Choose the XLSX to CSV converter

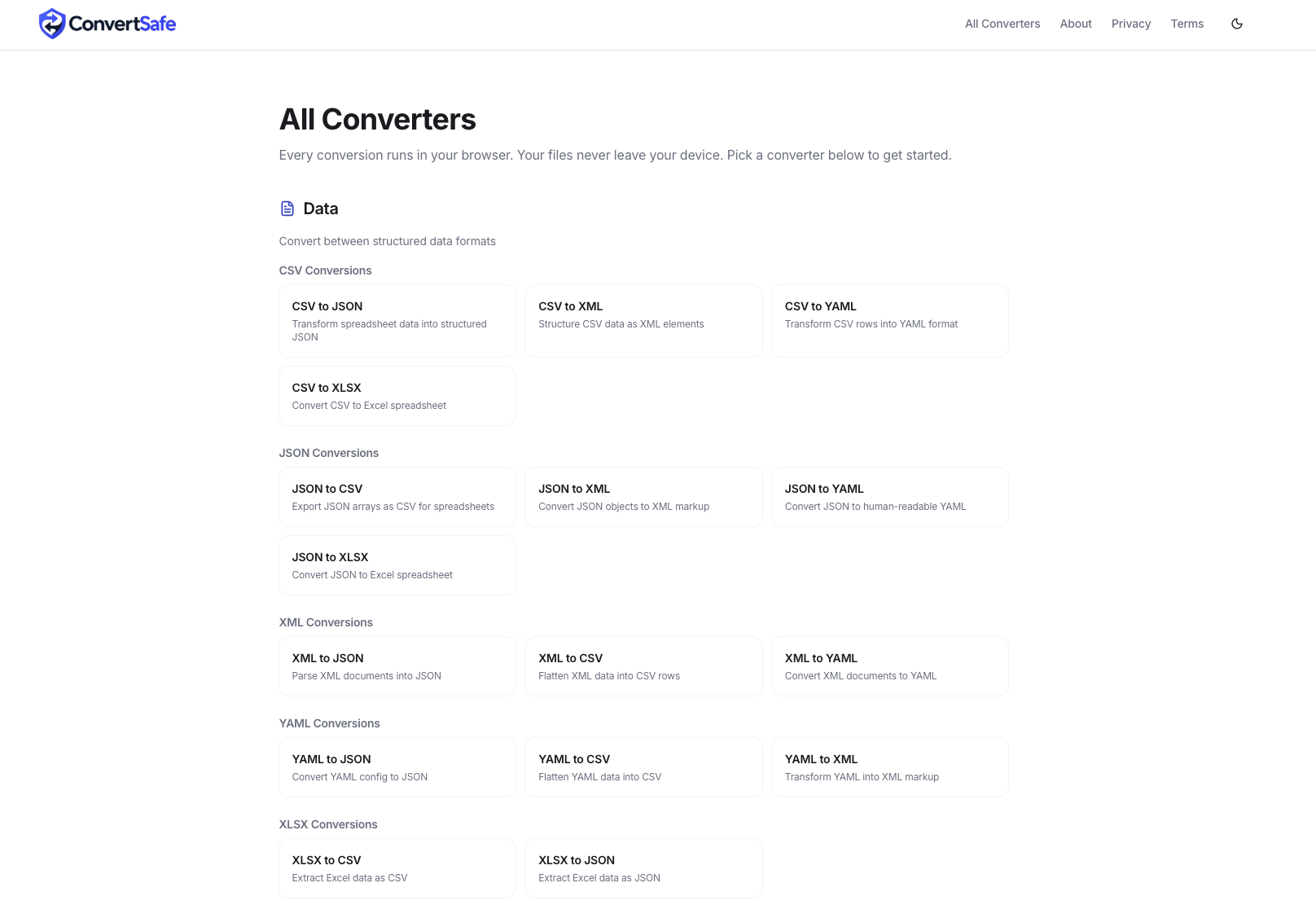397,867
